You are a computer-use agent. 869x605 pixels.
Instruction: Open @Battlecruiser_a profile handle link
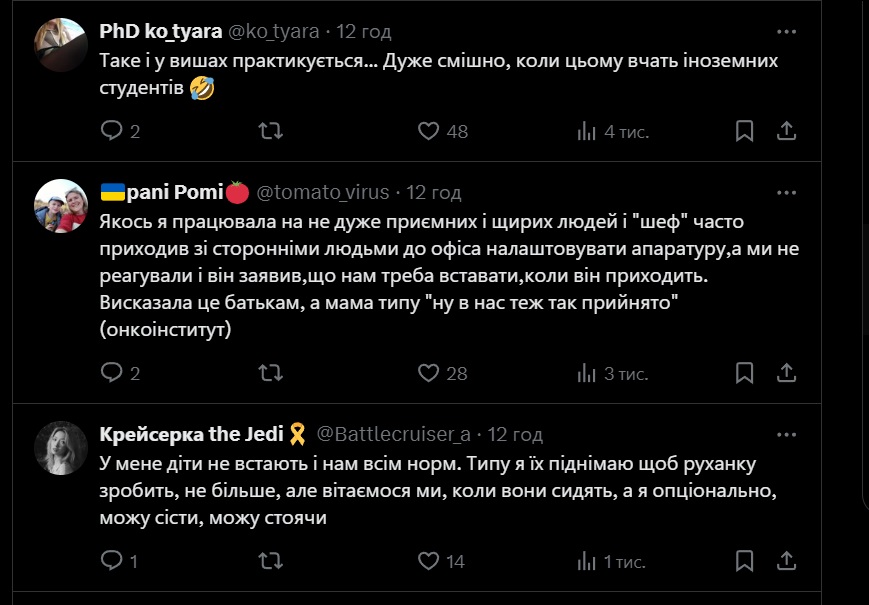coord(394,434)
